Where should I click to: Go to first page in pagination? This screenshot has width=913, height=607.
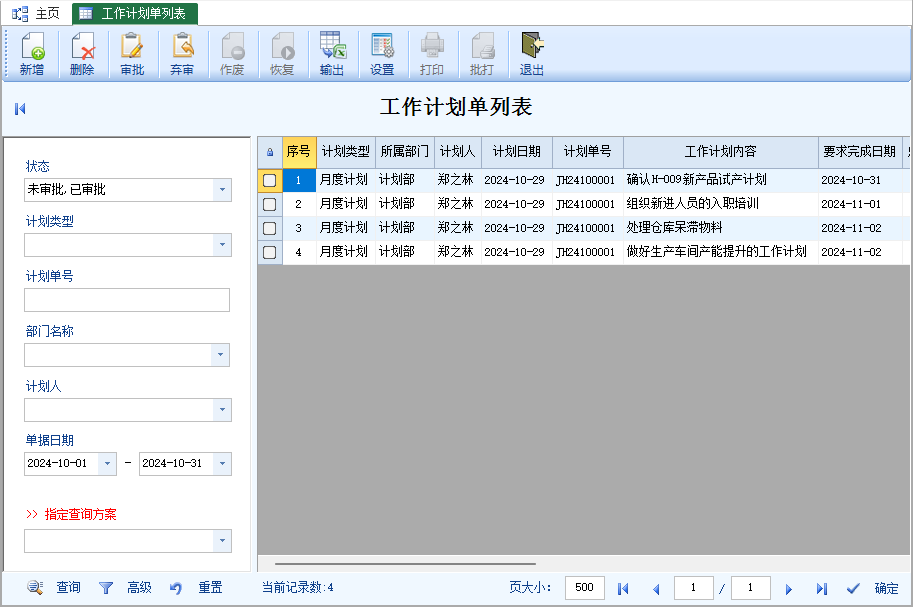[x=623, y=588]
